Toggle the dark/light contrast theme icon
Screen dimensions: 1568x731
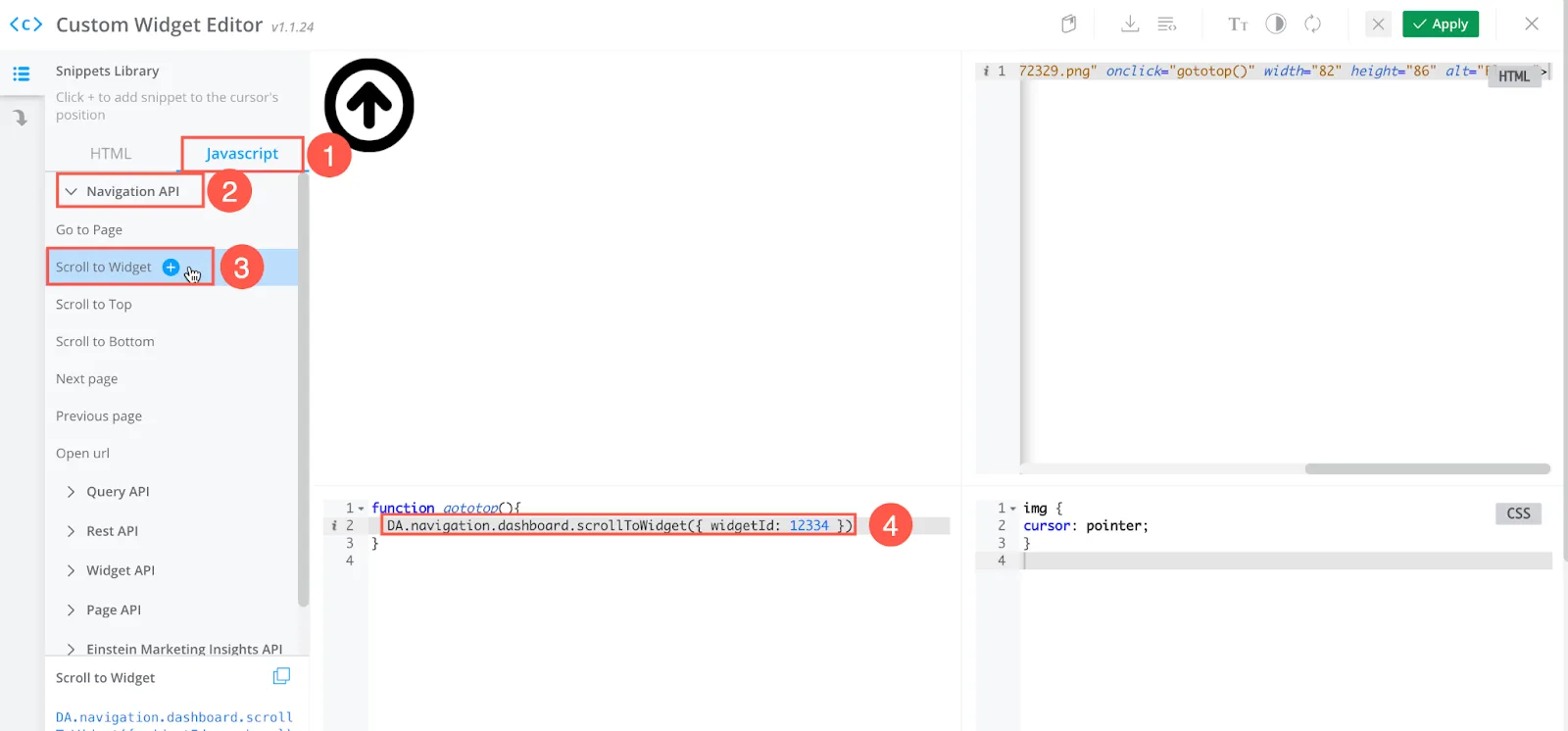click(x=1276, y=24)
